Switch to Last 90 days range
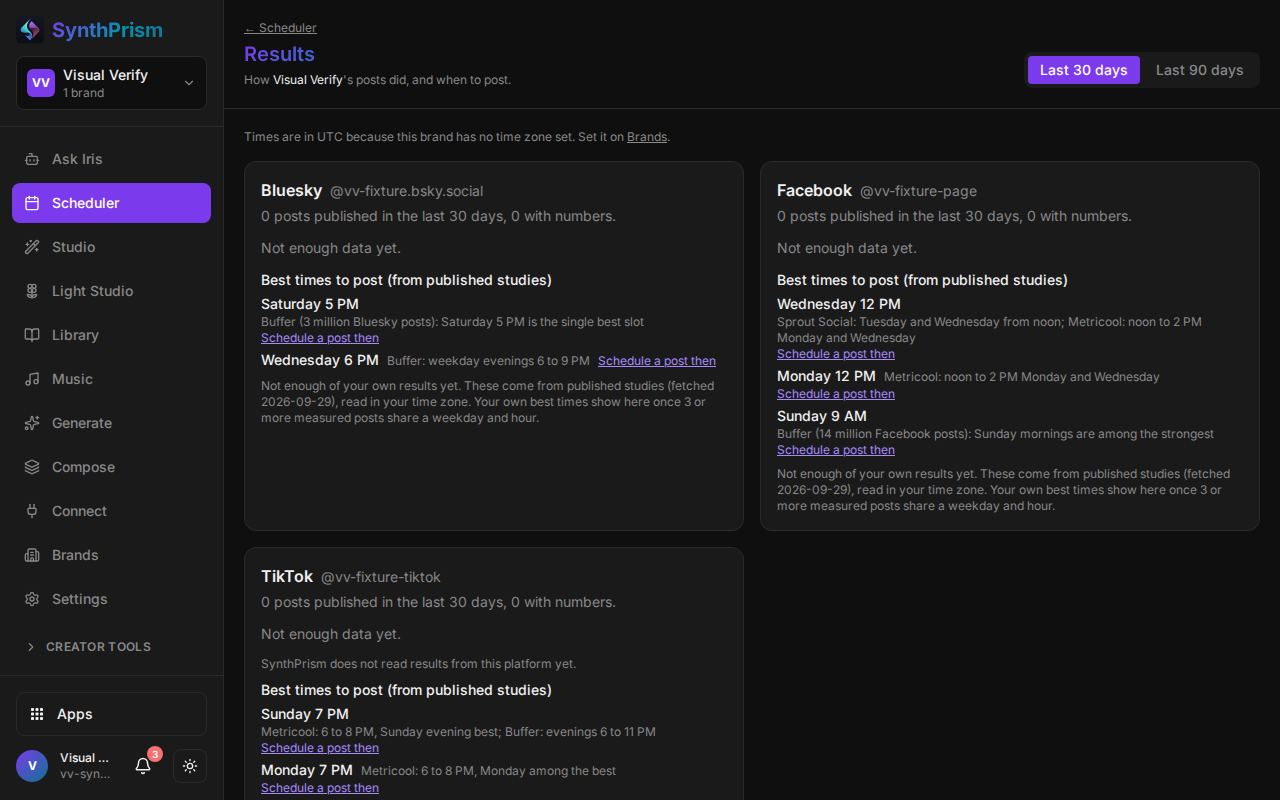The image size is (1280, 800). pyautogui.click(x=1199, y=70)
